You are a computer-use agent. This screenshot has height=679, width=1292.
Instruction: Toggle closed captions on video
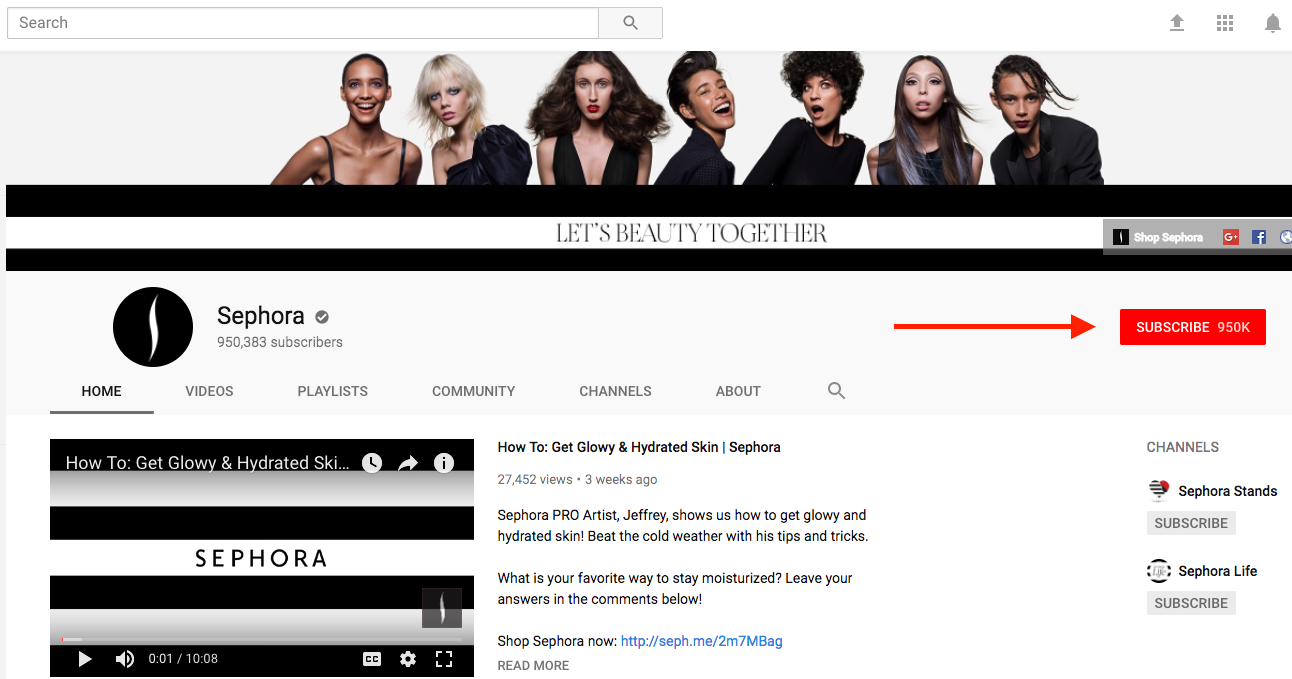coord(371,659)
